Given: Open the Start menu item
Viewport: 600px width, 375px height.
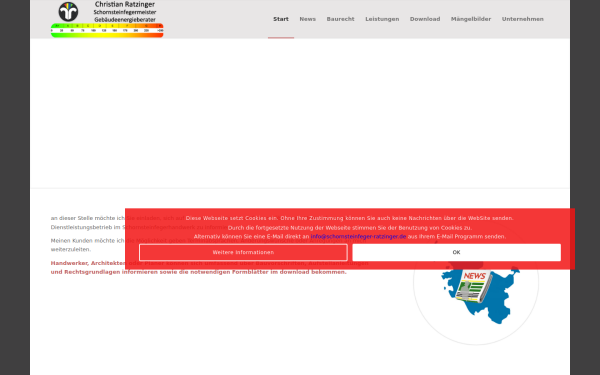Looking at the screenshot, I should (281, 19).
